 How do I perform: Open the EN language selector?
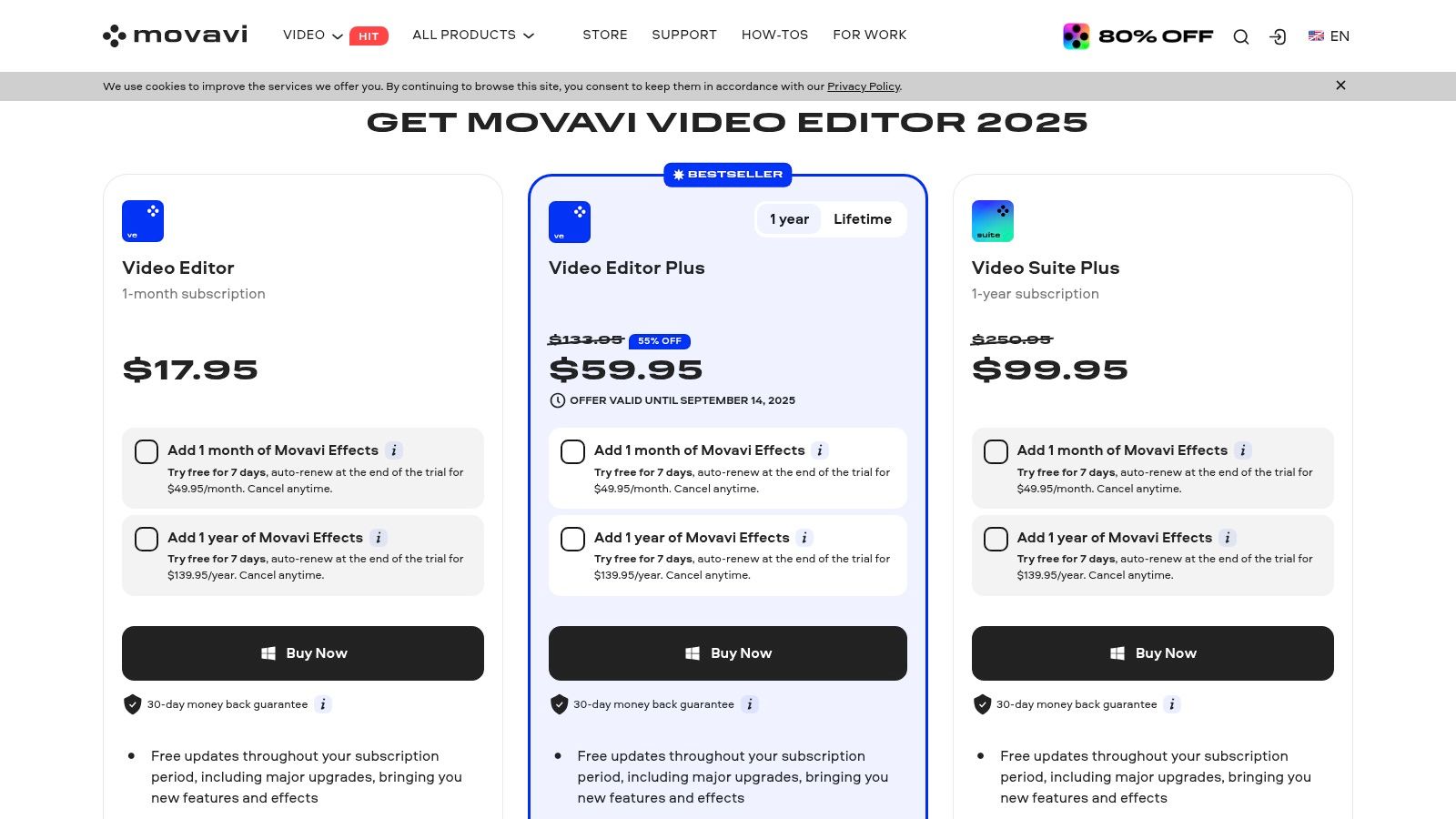tap(1329, 36)
